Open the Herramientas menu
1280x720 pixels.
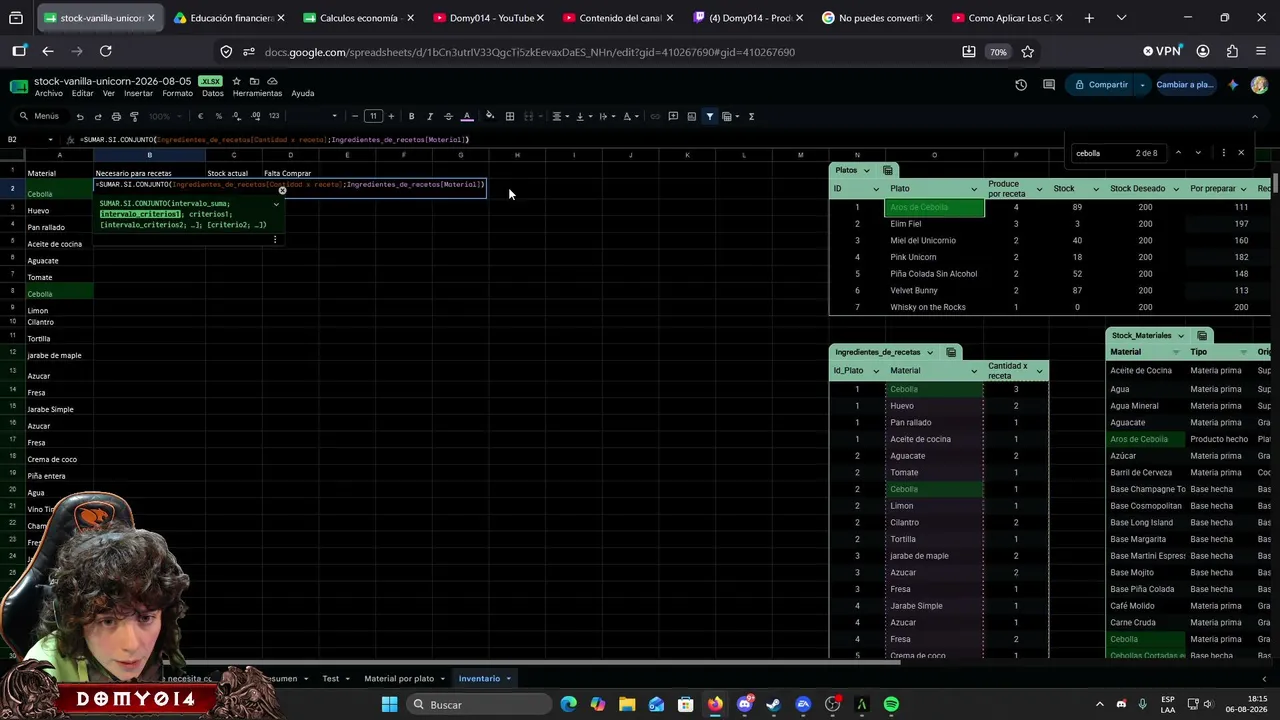(257, 93)
